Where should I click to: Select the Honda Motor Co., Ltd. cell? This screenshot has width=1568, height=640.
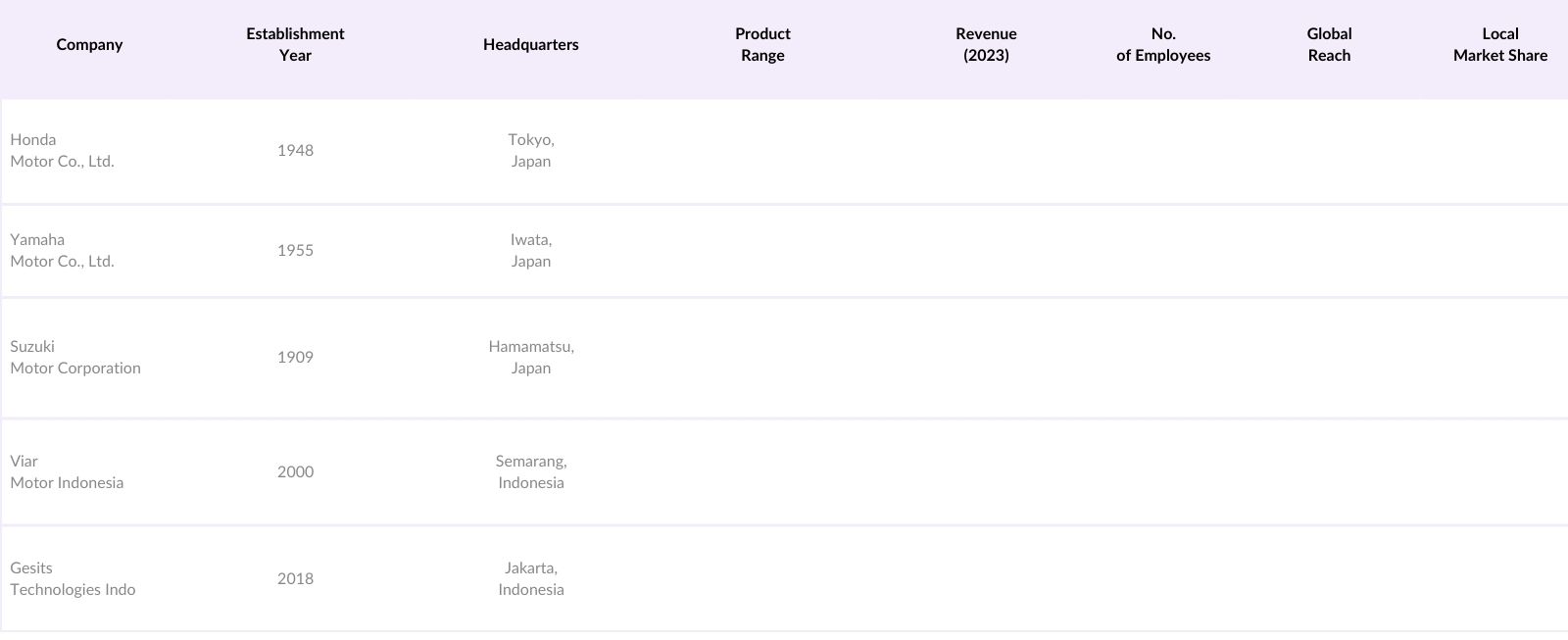63,151
